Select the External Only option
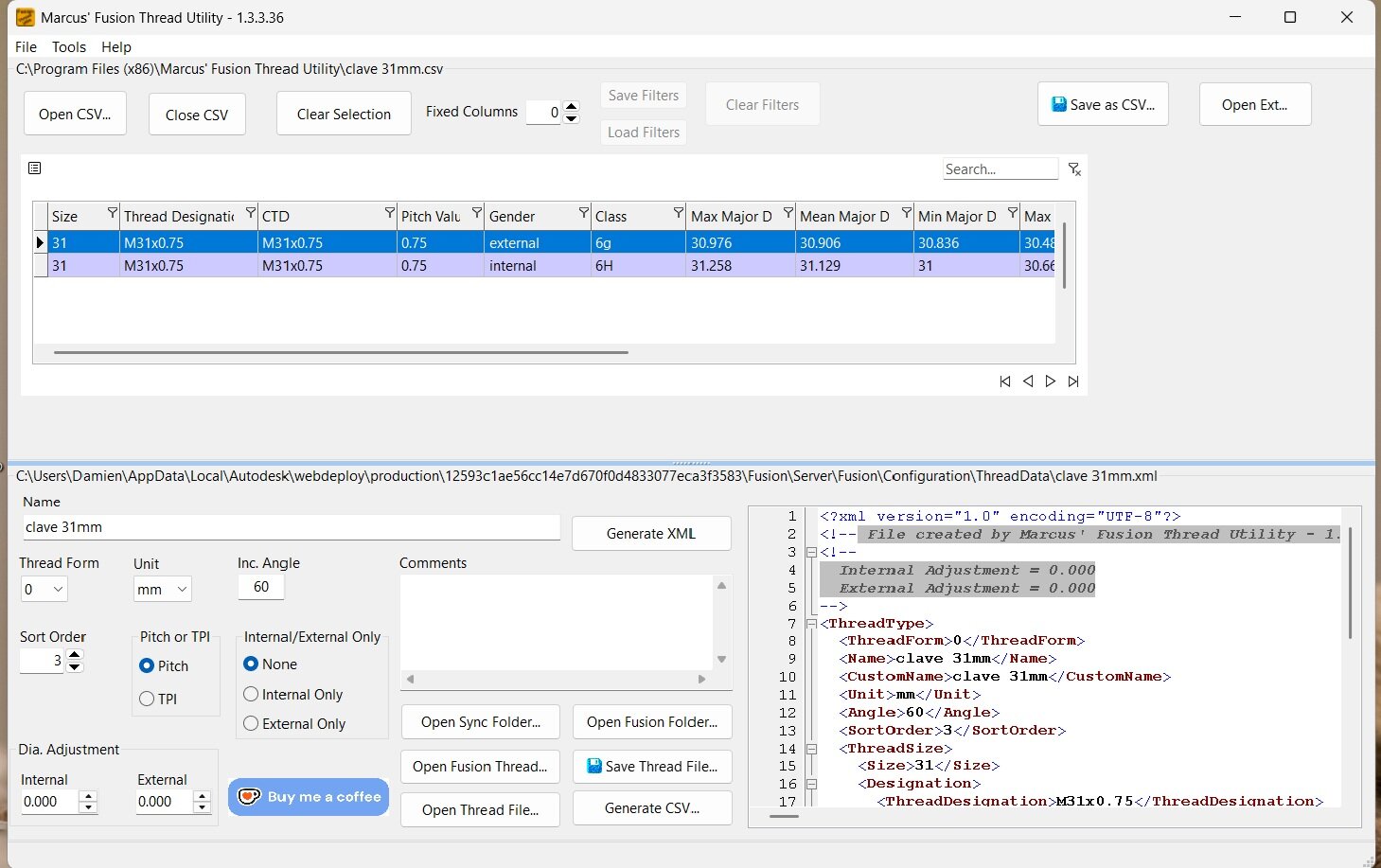Viewport: 1381px width, 868px height. [251, 723]
